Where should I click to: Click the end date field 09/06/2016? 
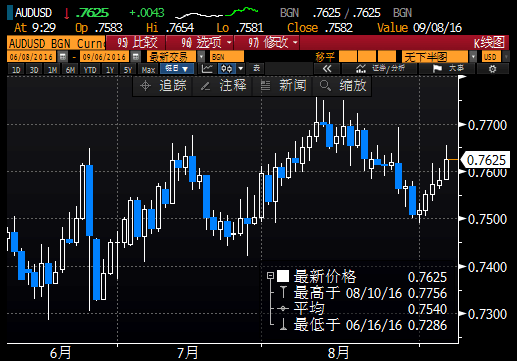(105, 57)
